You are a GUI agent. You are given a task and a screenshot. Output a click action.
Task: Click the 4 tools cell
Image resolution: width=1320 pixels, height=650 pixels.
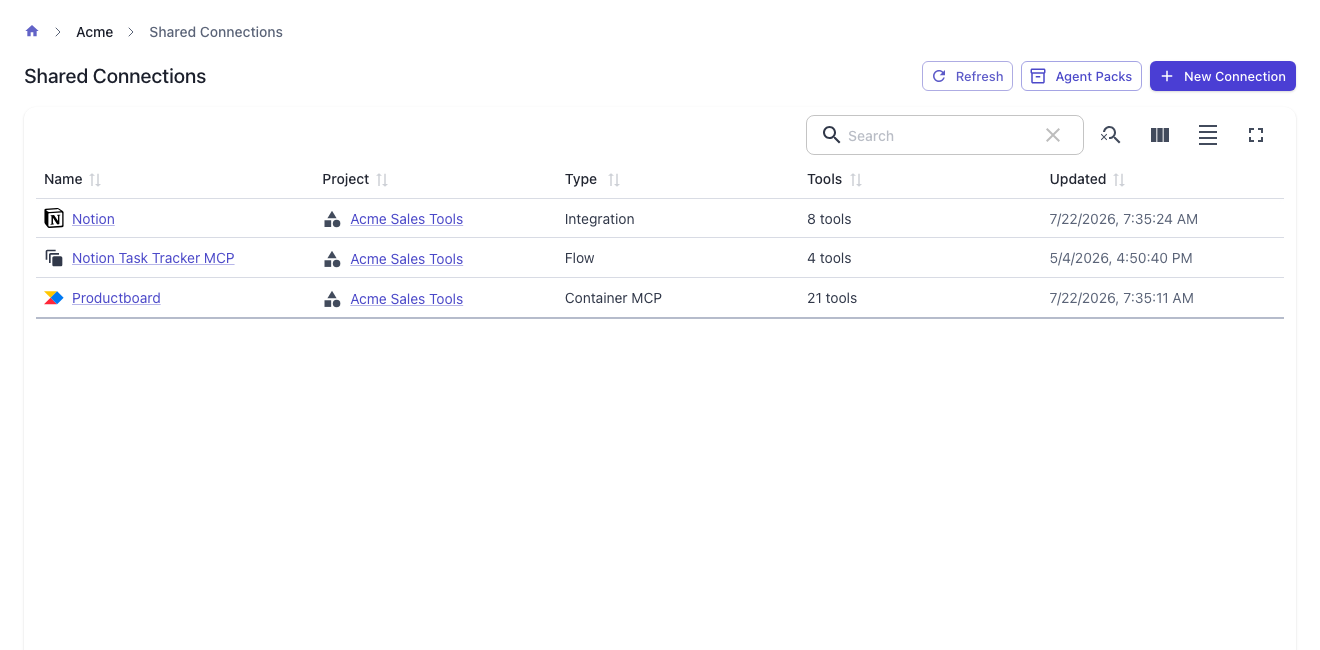tap(829, 258)
